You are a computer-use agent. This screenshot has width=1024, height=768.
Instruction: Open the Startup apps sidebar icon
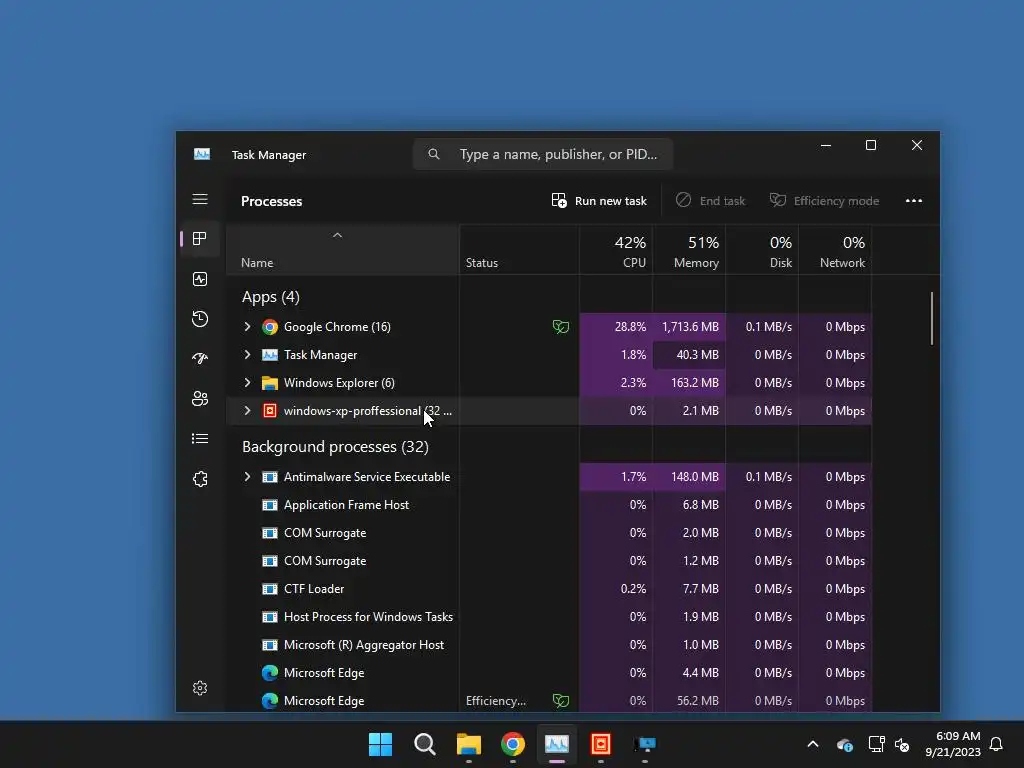point(200,359)
